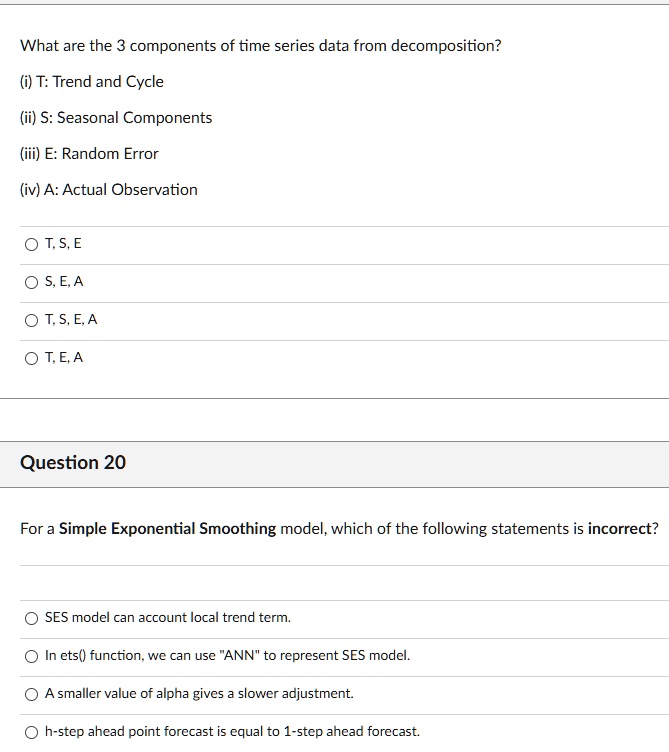Image resolution: width=669 pixels, height=752 pixels.
Task: Click the '(iii) E: Random Error' line
Action: 89,153
